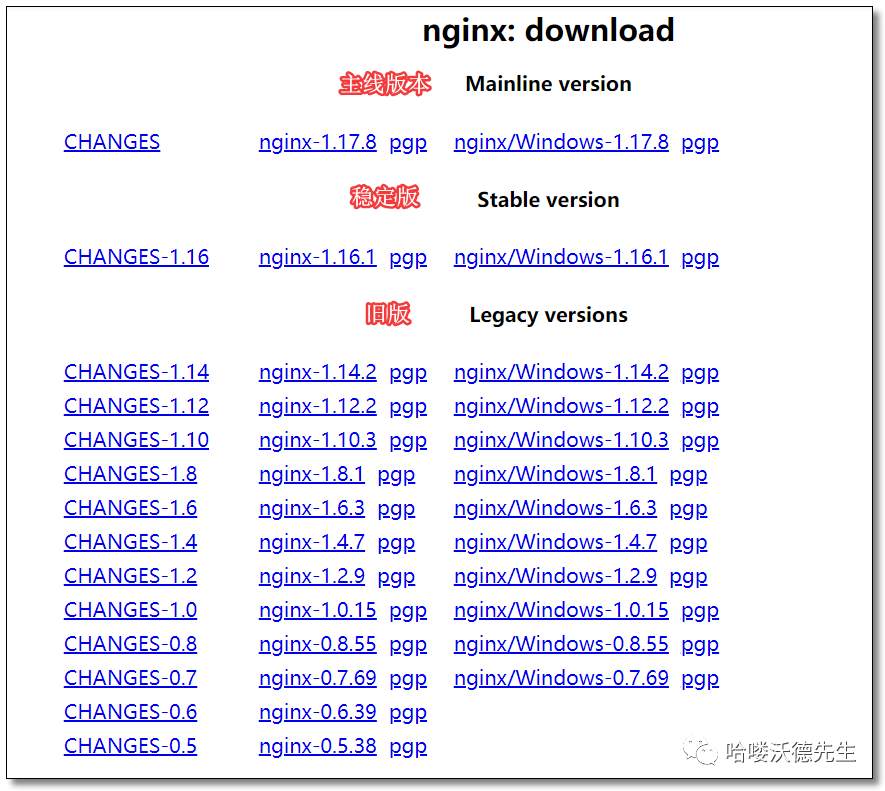The width and height of the screenshot is (885, 791).
Task: Download nginx-1.17.8 source
Action: [x=317, y=142]
